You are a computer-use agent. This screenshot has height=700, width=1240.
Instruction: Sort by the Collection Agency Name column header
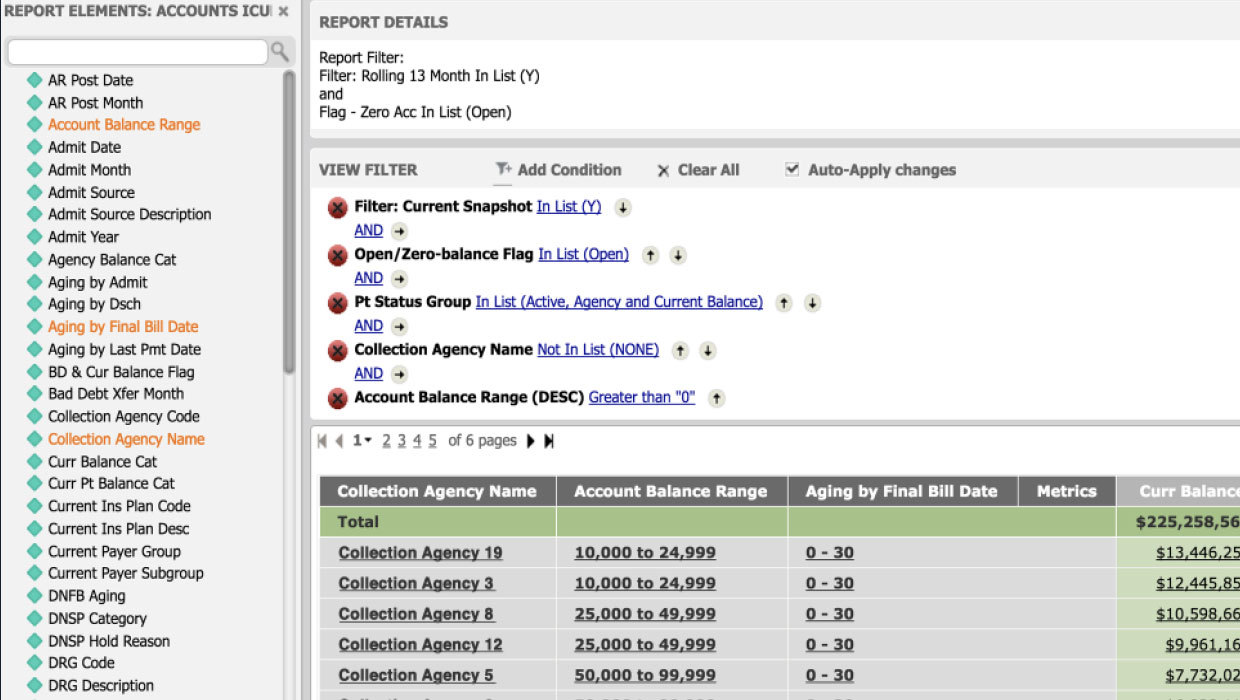tap(437, 491)
